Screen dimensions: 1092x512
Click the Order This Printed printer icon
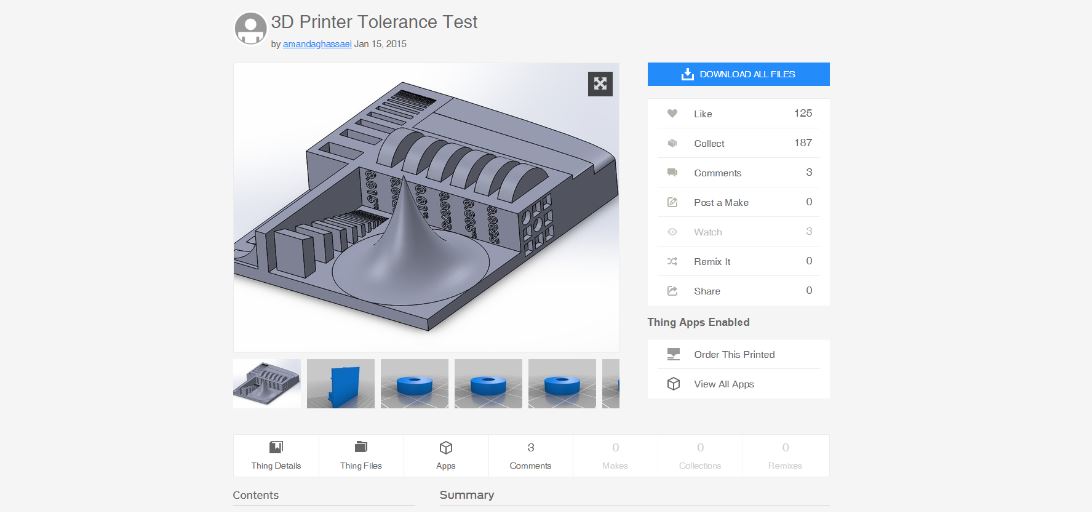tap(673, 355)
